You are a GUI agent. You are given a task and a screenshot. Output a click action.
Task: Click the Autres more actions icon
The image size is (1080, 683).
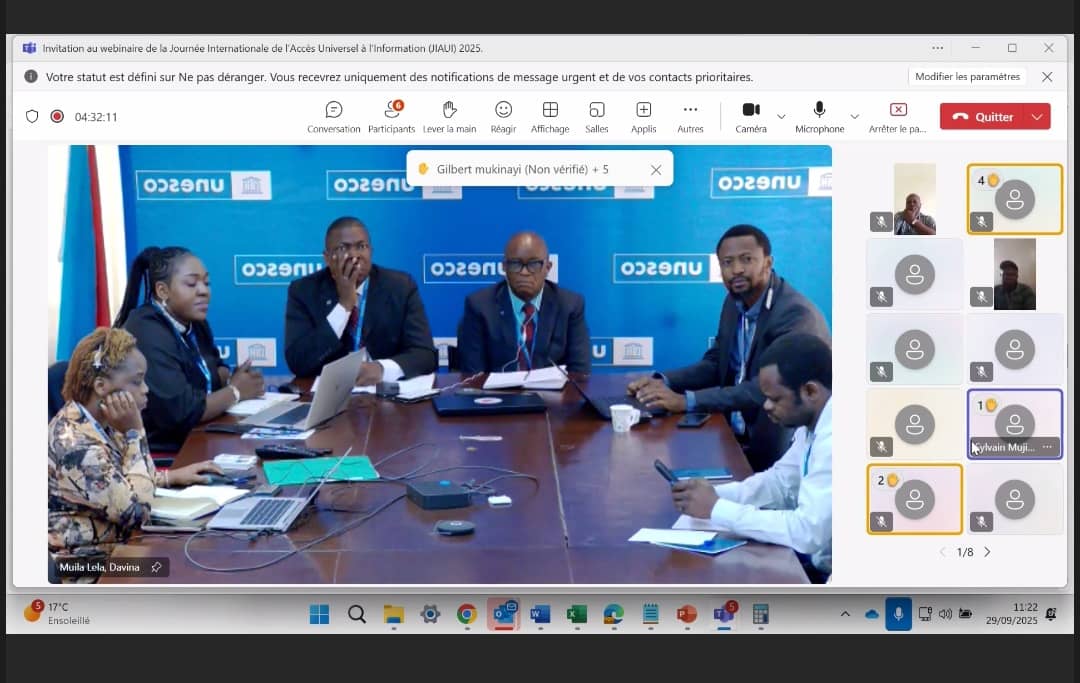point(690,116)
